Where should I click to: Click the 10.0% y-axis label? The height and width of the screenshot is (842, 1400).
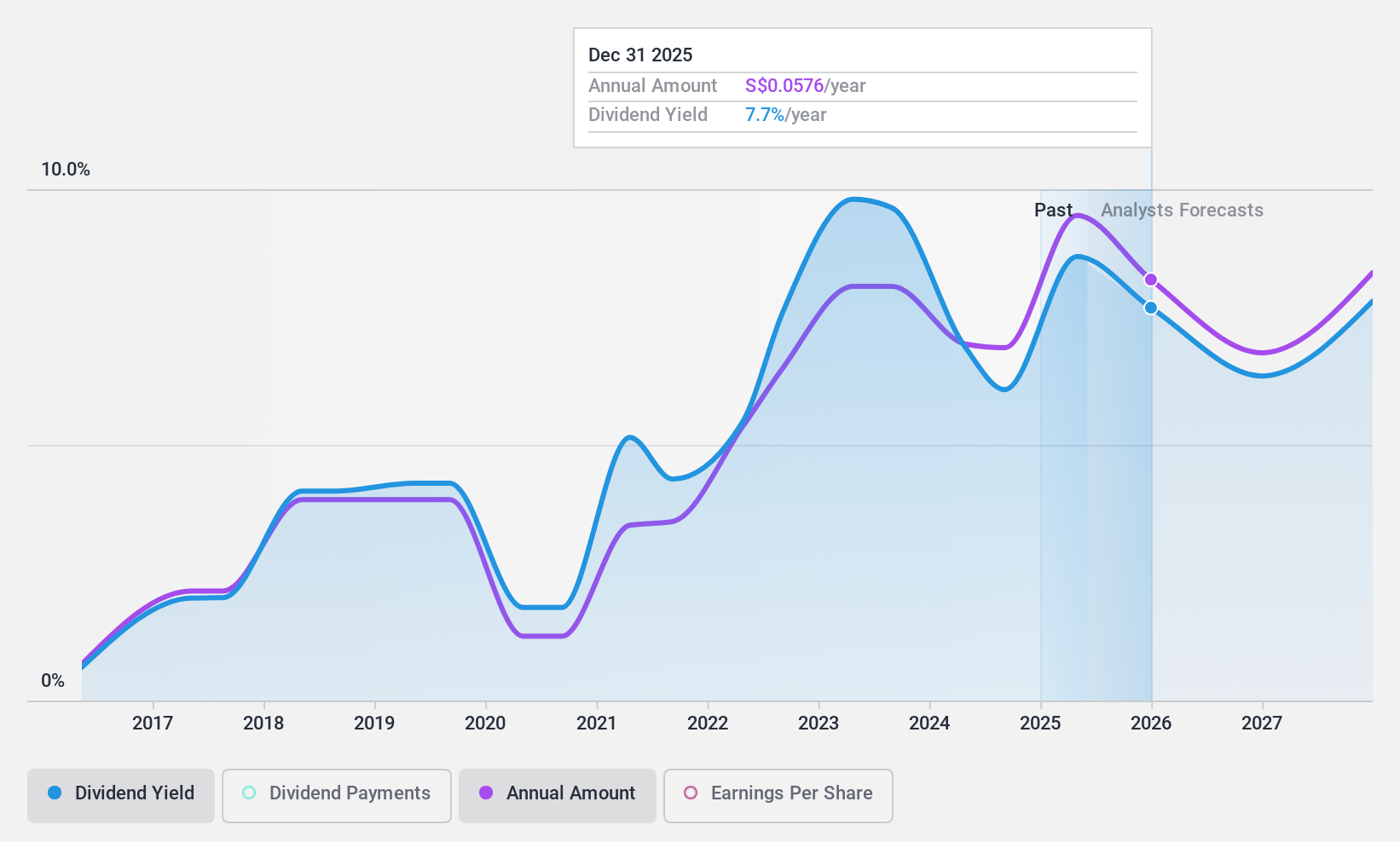click(x=66, y=170)
